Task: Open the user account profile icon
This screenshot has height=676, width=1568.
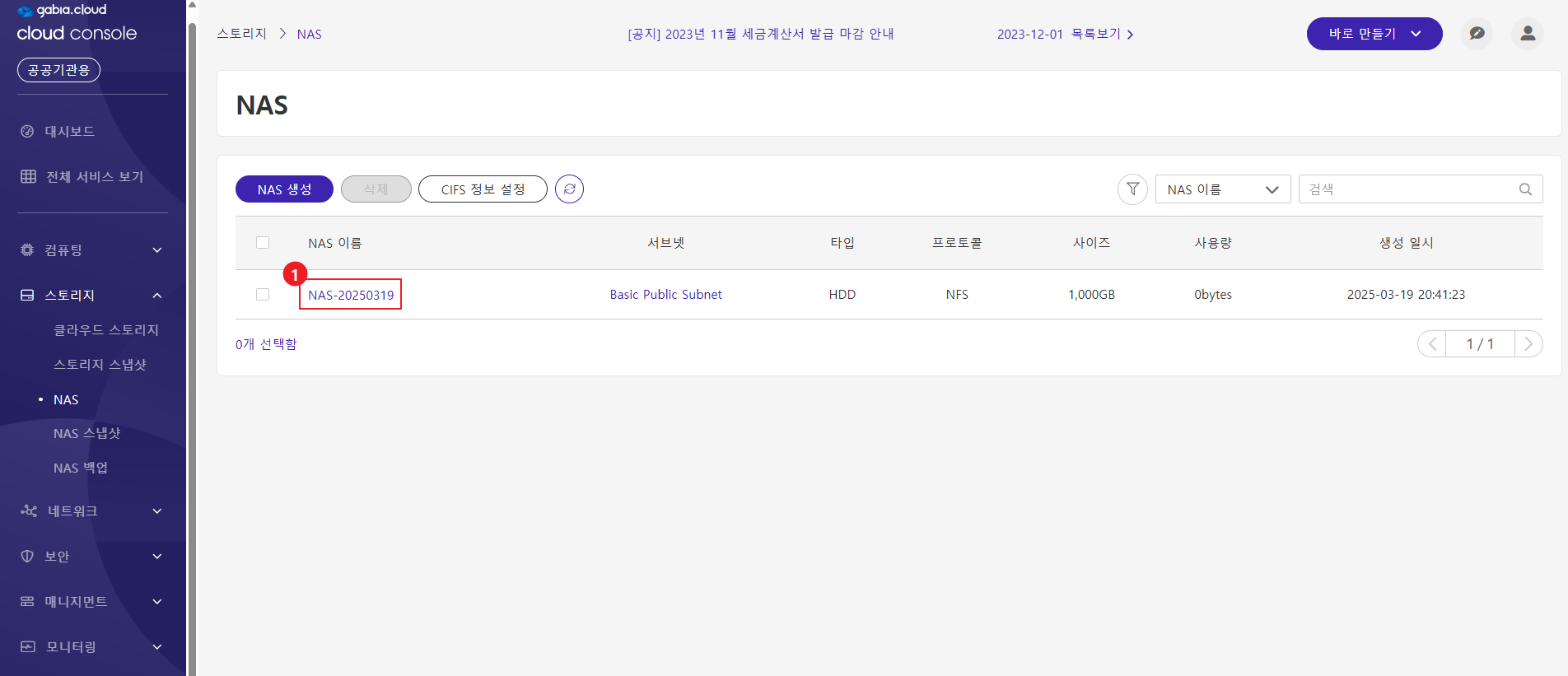Action: [1528, 34]
